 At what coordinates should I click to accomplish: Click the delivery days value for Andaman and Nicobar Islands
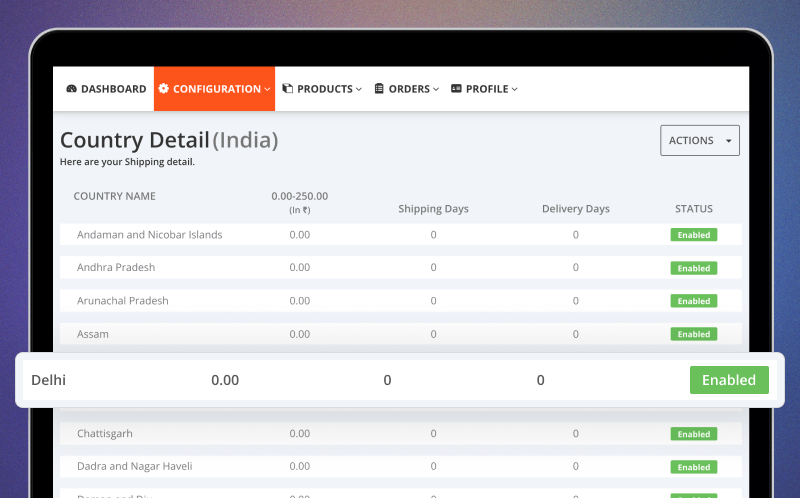coord(576,235)
